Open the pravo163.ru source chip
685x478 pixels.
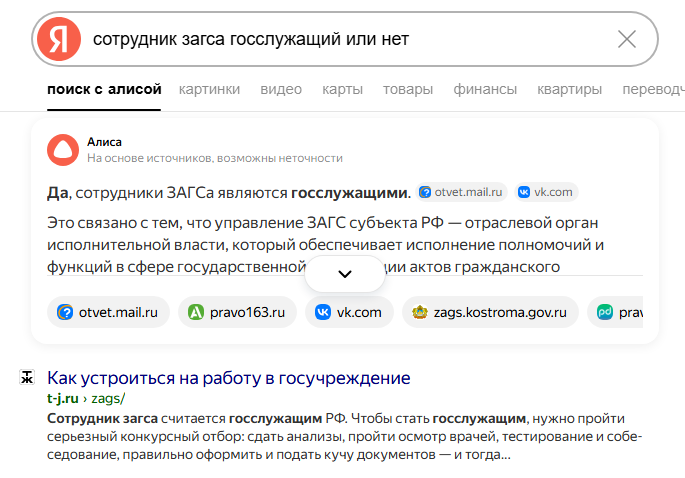point(236,312)
